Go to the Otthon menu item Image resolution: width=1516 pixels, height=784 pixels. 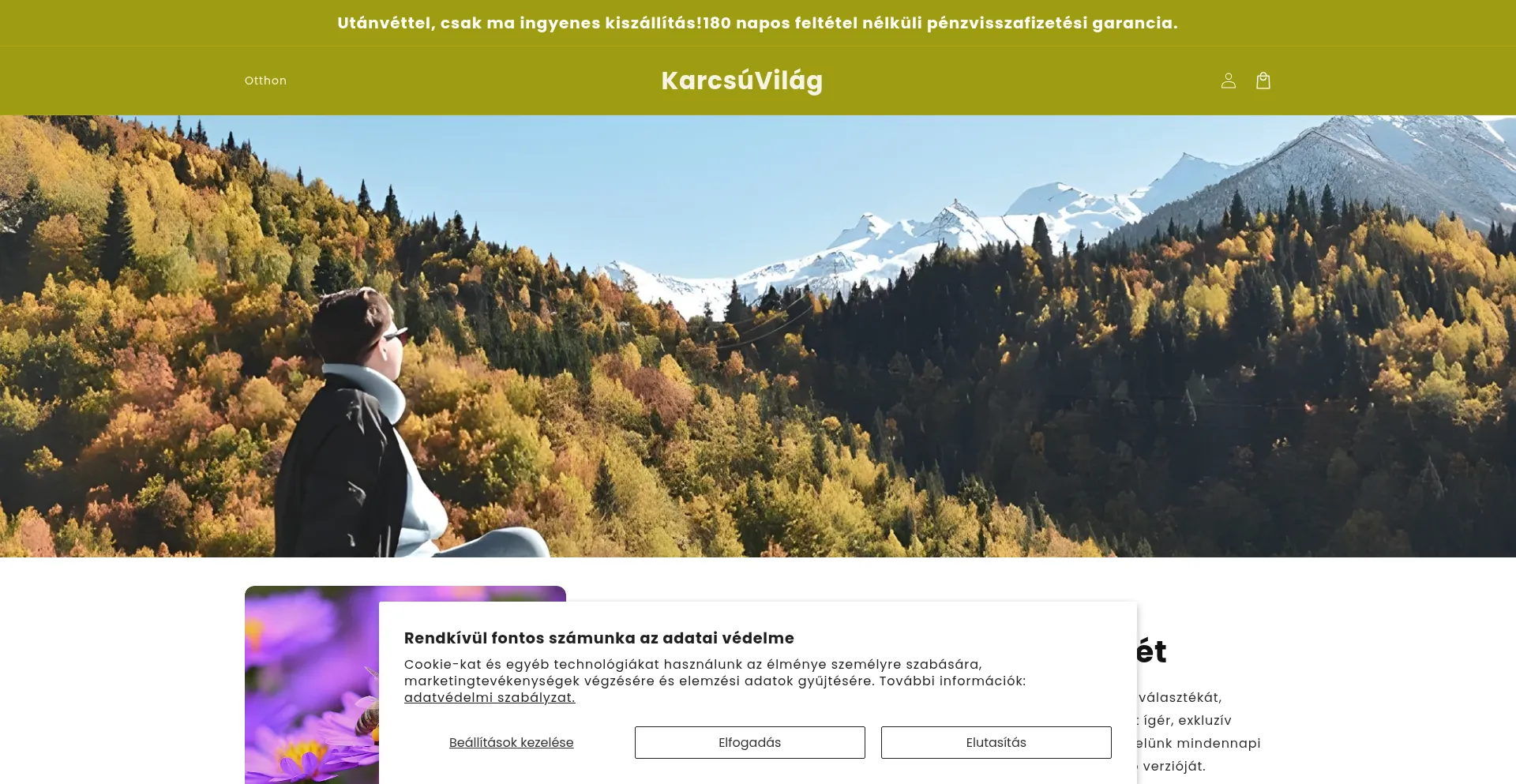click(265, 81)
